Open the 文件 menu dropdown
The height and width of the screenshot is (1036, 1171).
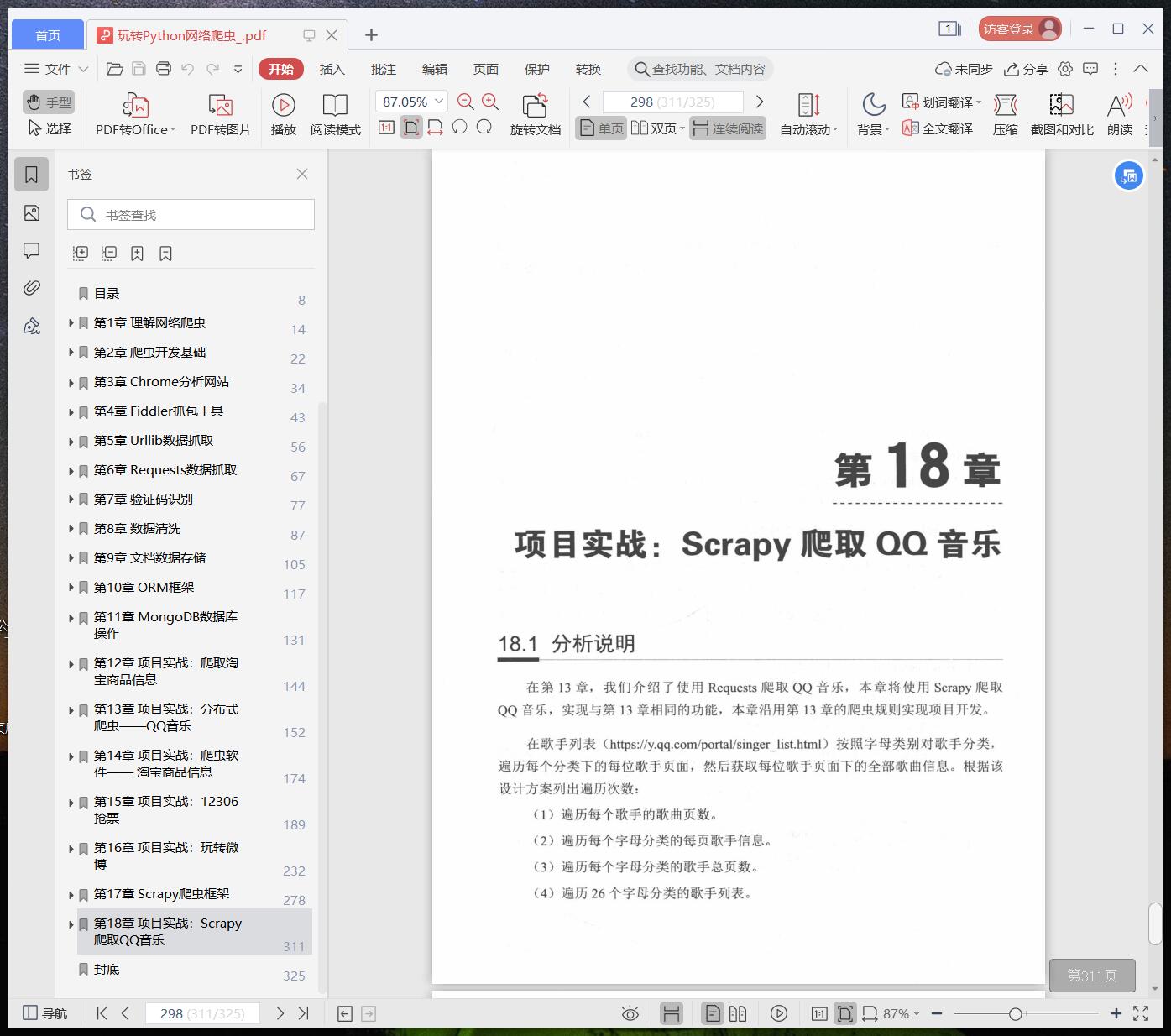[x=56, y=69]
